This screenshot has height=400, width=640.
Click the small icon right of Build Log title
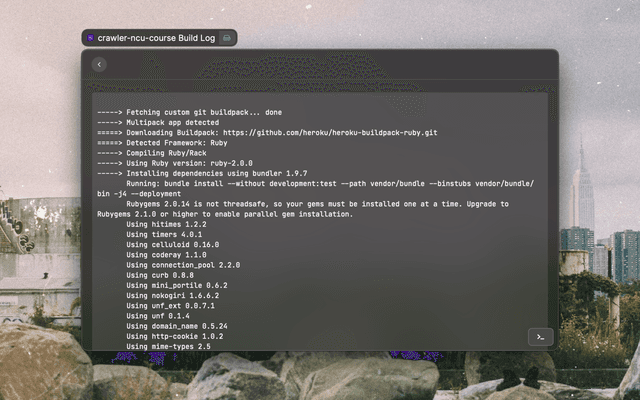click(227, 38)
